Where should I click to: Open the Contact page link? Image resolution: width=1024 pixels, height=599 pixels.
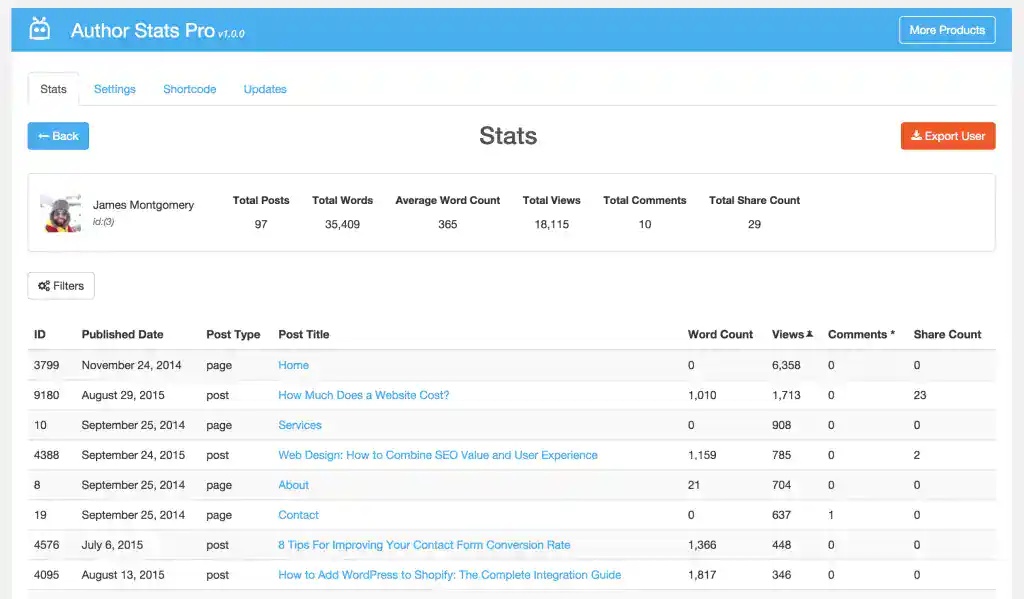tap(298, 515)
